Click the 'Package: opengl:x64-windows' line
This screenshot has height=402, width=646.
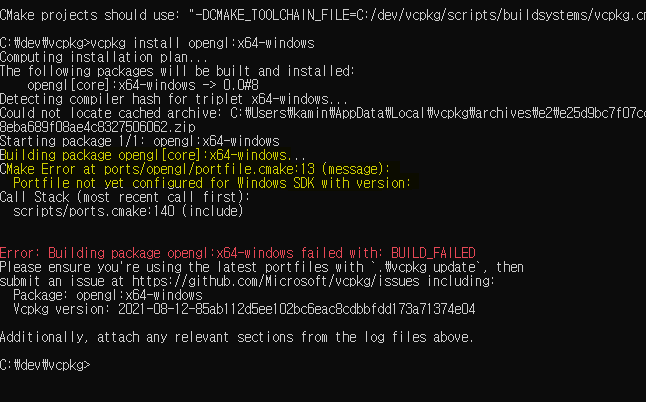(108, 295)
